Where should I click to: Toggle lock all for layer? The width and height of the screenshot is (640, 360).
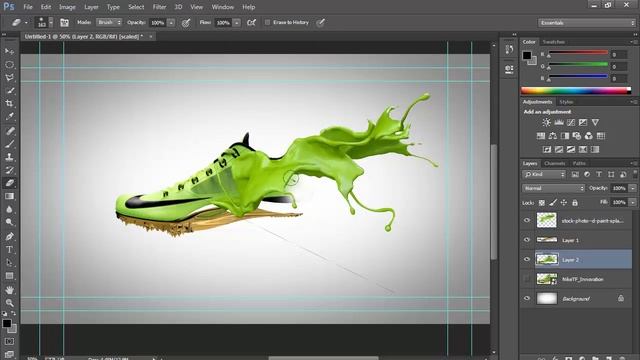click(575, 202)
